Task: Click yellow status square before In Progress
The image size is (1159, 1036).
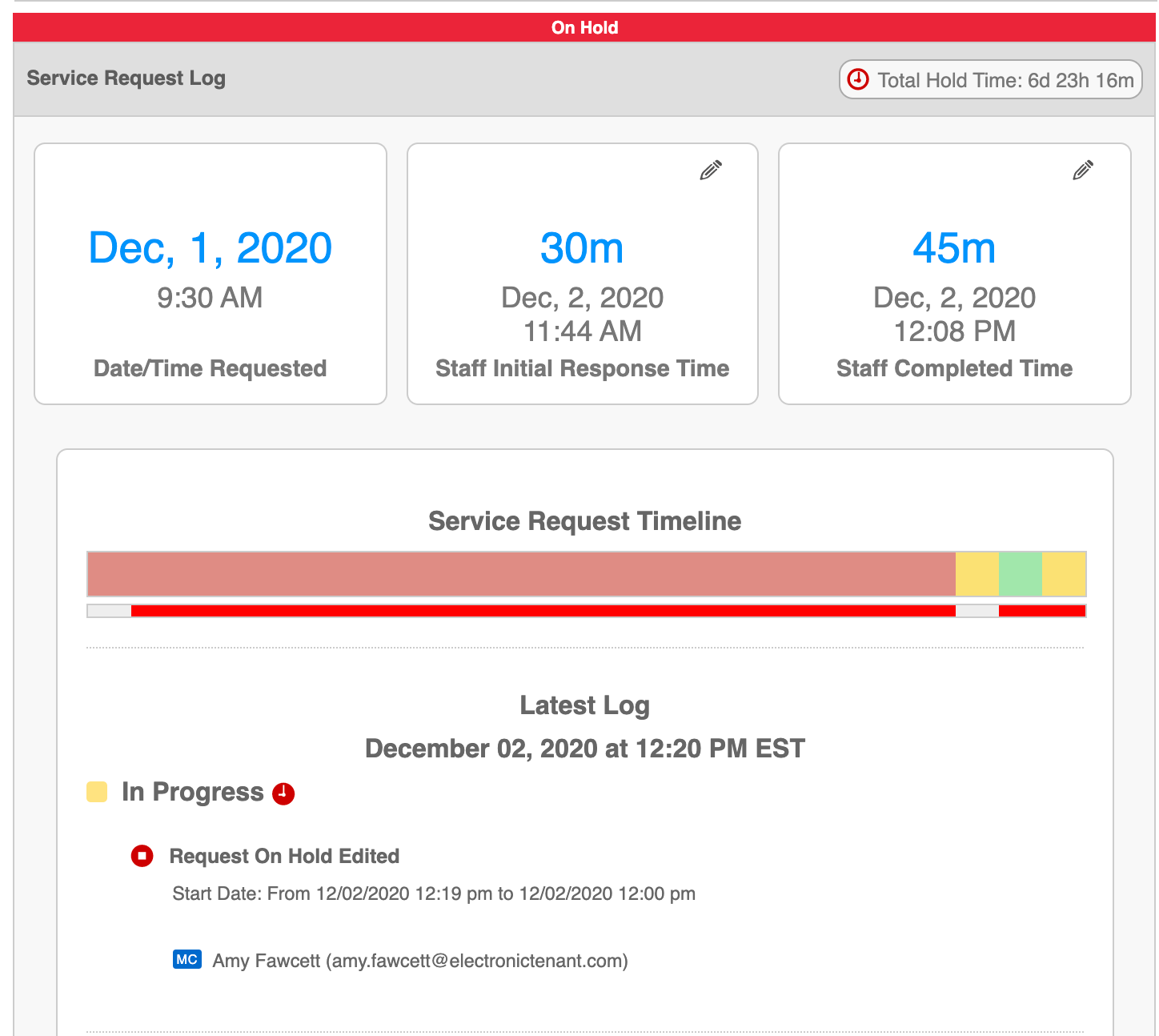Action: (97, 792)
